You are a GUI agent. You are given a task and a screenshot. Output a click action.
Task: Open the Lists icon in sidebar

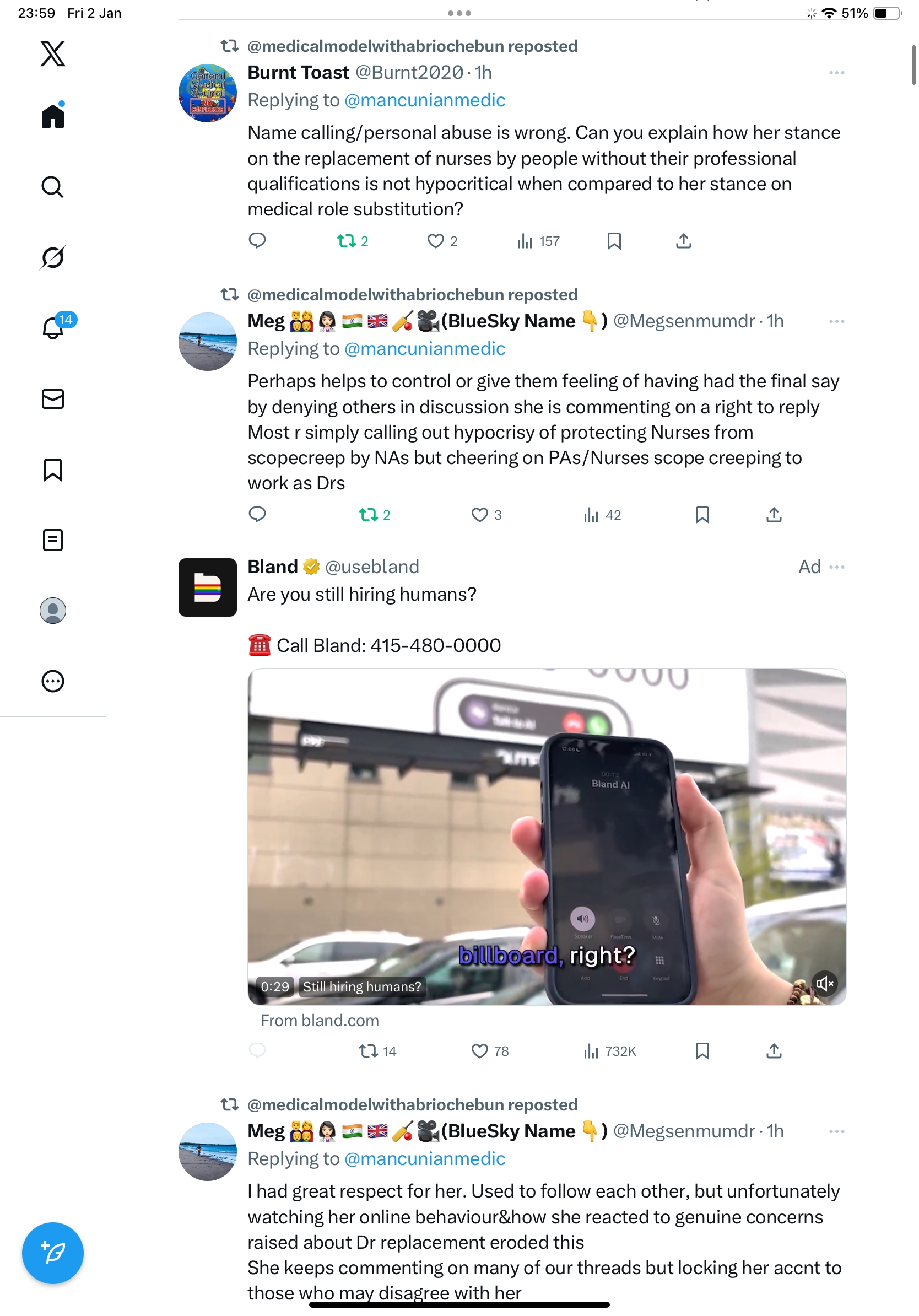coord(53,540)
